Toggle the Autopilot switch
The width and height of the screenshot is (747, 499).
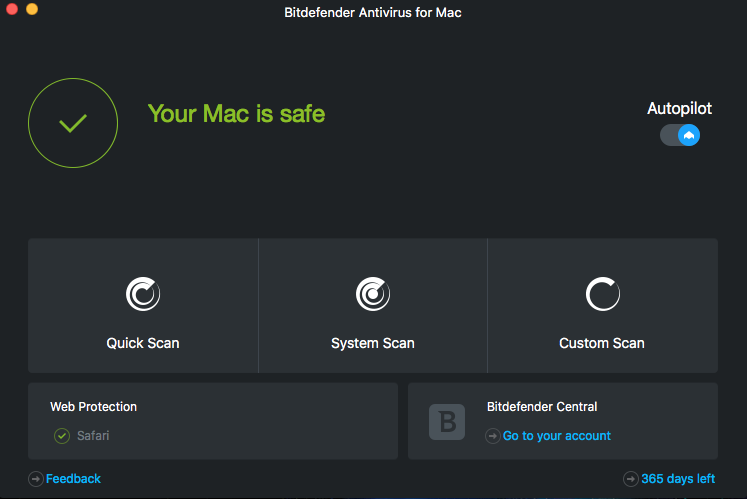(x=680, y=135)
